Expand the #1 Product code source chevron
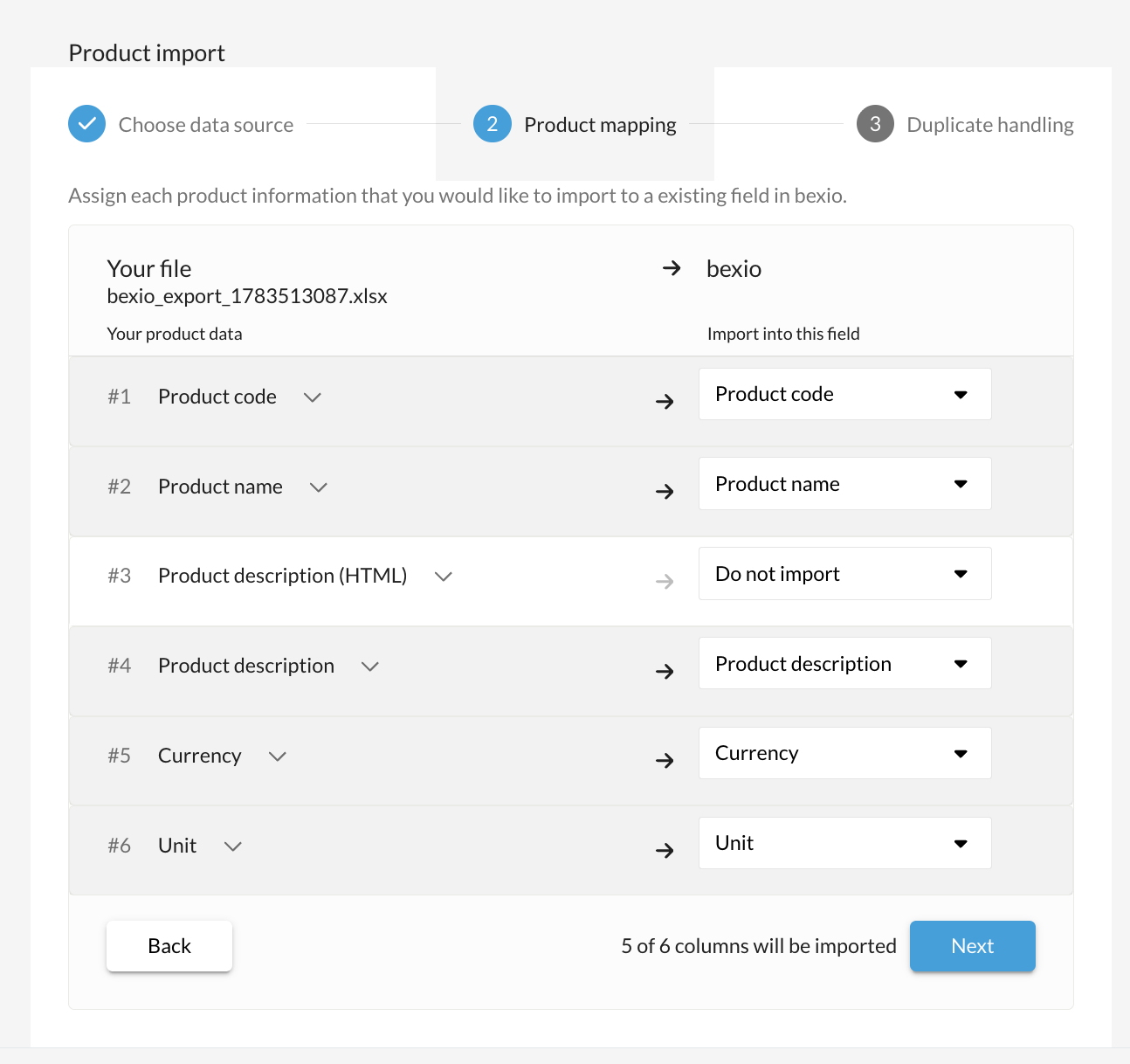1130x1064 pixels. pyautogui.click(x=313, y=397)
